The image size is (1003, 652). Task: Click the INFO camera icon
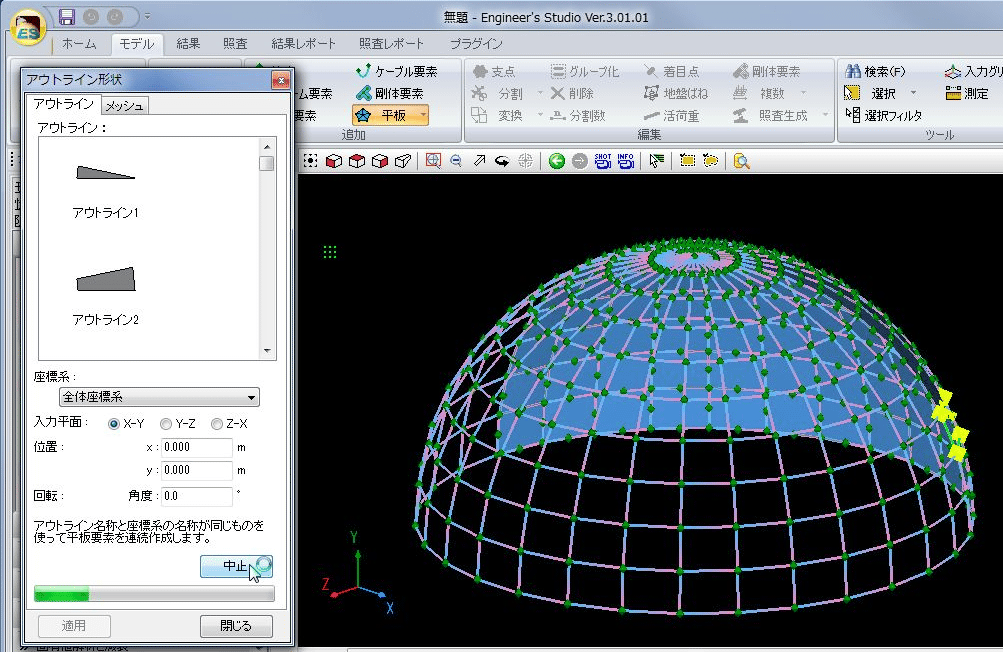pos(626,161)
